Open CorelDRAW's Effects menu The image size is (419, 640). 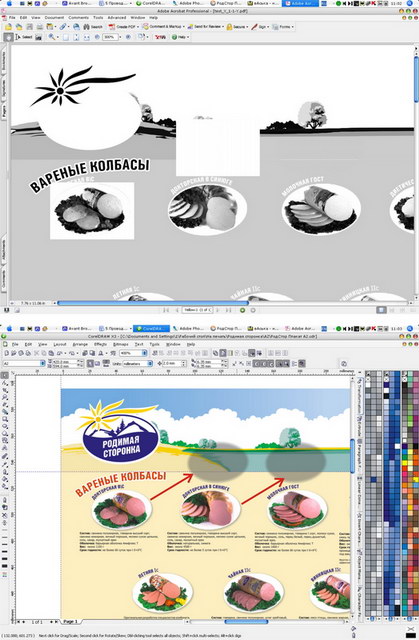(x=100, y=344)
